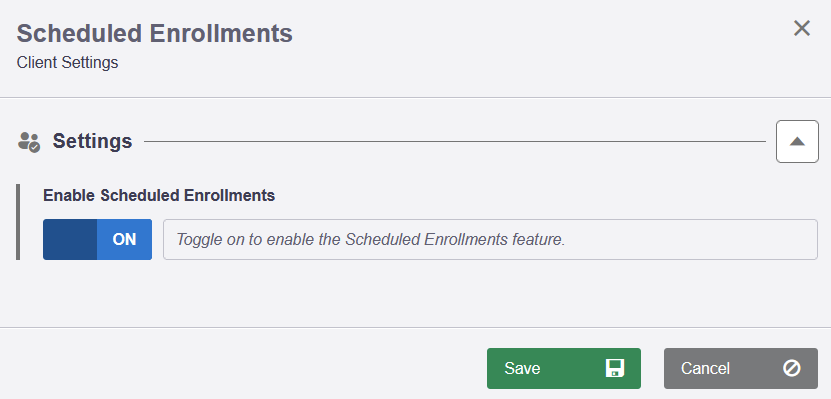The height and width of the screenshot is (399, 831).
Task: Click the word Cancel on gray button
Action: (705, 368)
